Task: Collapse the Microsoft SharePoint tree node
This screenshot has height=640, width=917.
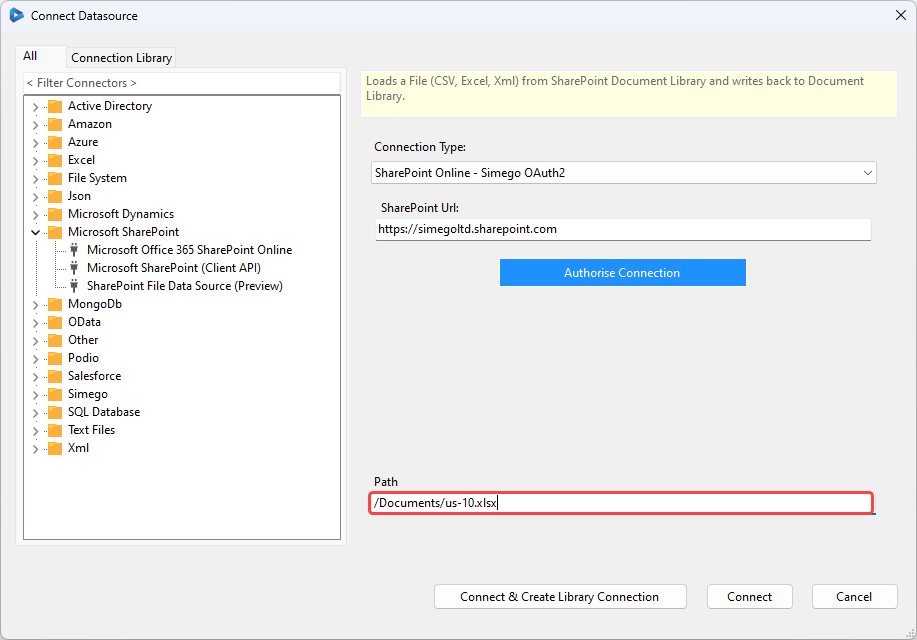Action: point(35,231)
